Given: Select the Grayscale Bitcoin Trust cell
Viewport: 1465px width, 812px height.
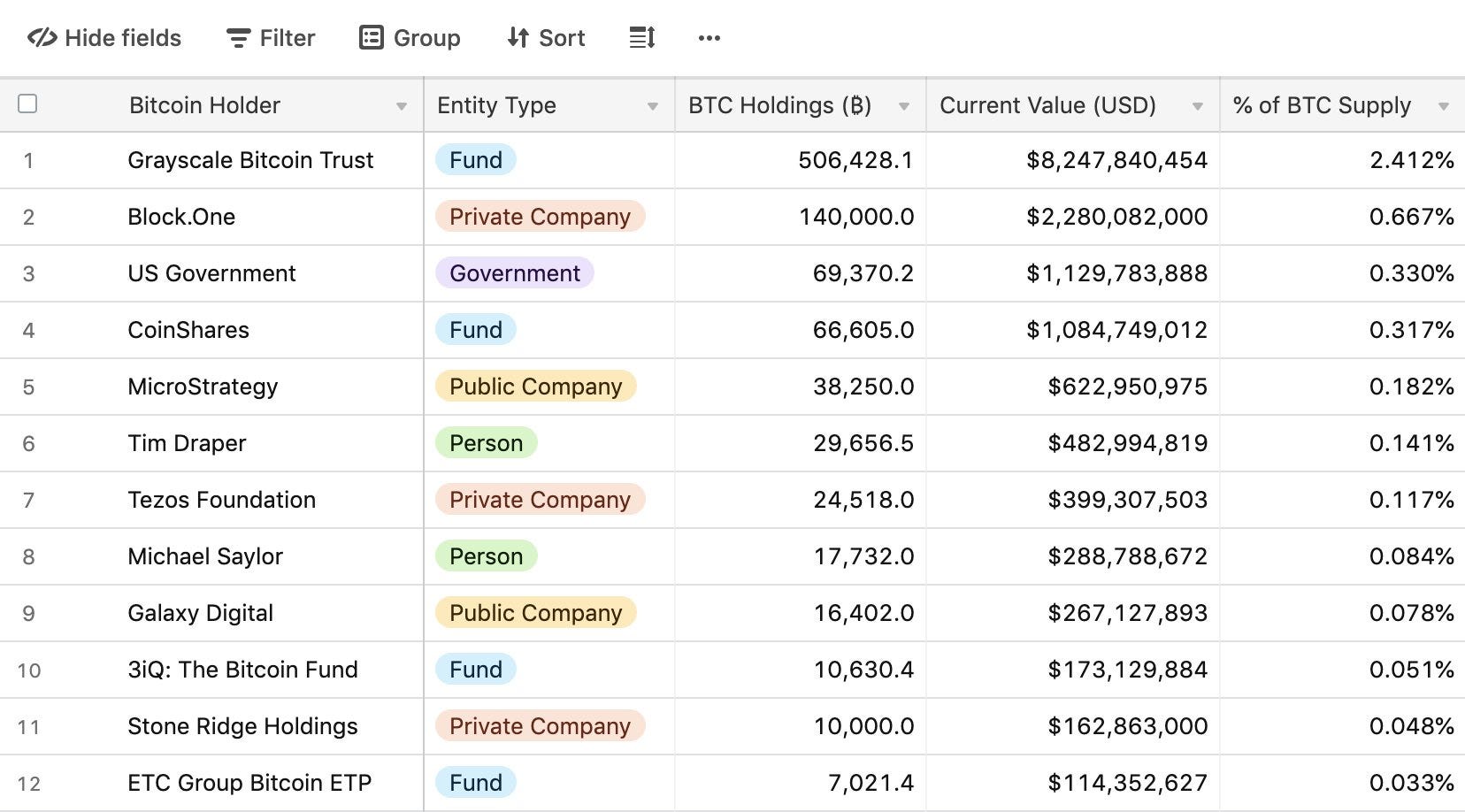Looking at the screenshot, I should tap(250, 160).
